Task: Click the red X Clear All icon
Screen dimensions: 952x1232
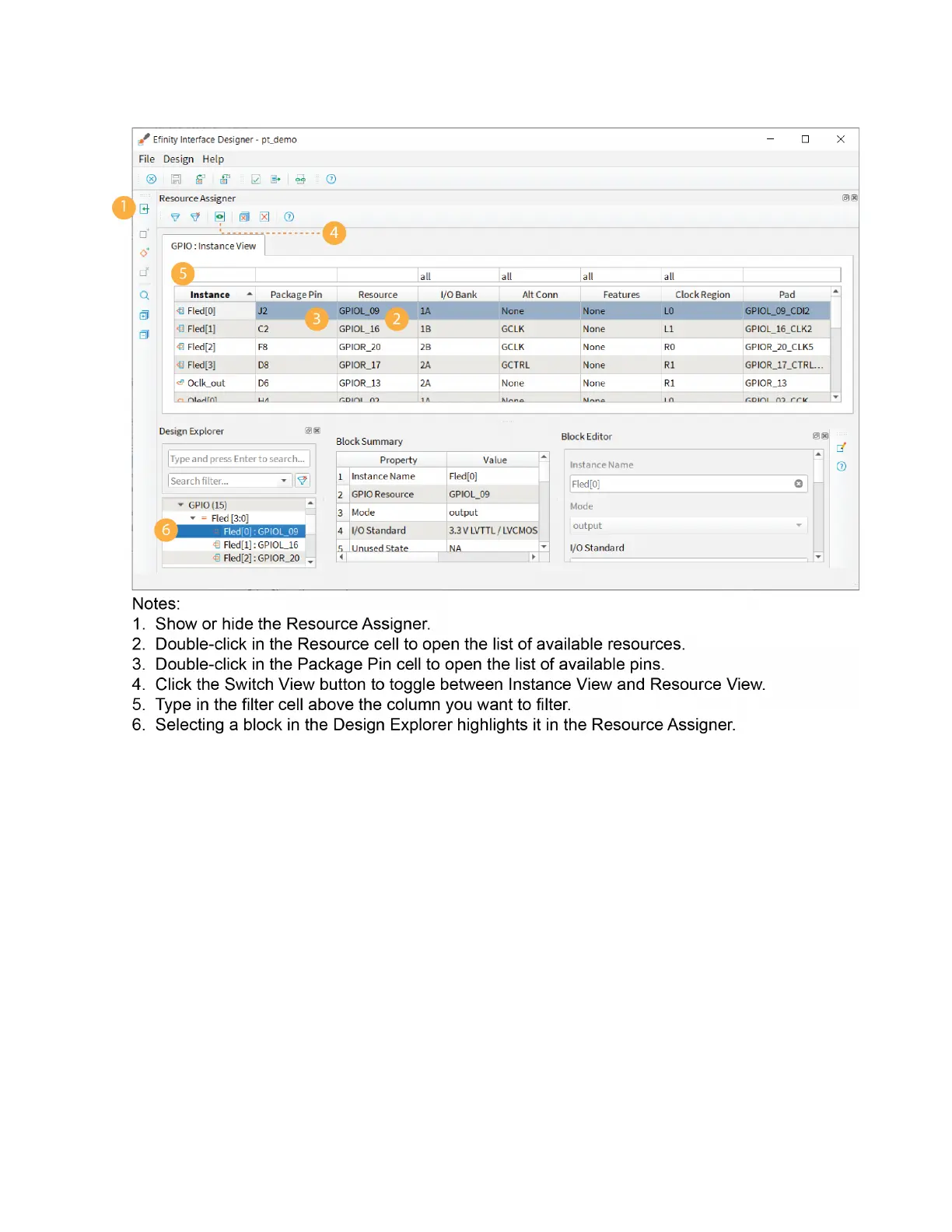Action: click(264, 217)
